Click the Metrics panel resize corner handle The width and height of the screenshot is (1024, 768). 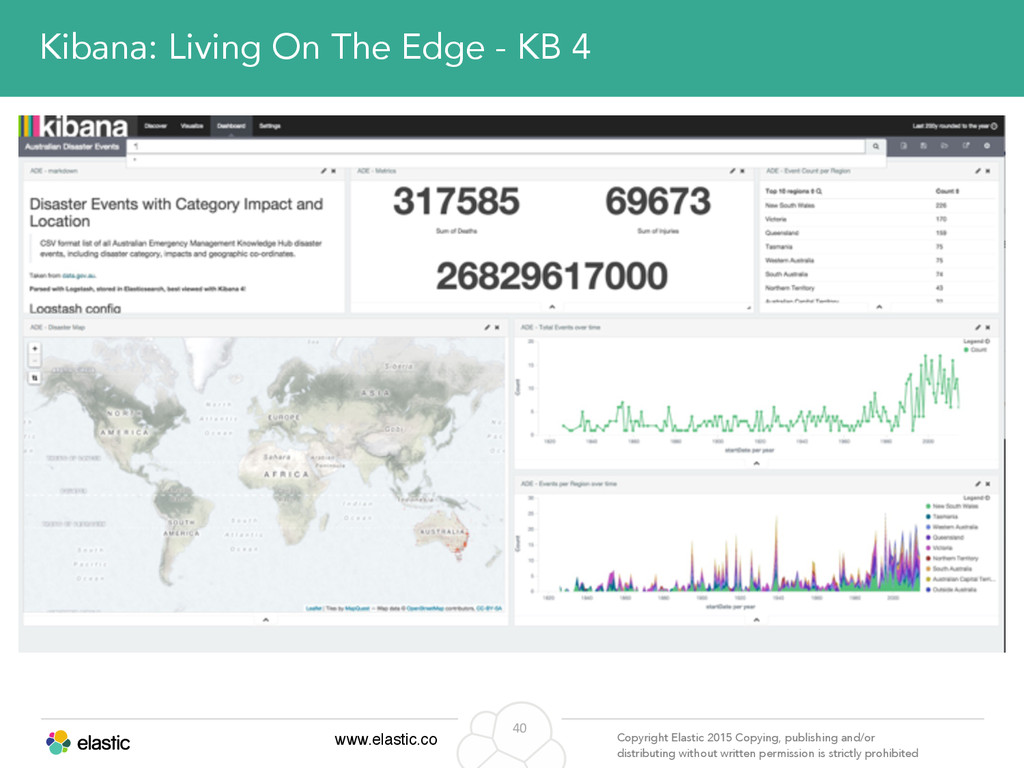tap(749, 308)
